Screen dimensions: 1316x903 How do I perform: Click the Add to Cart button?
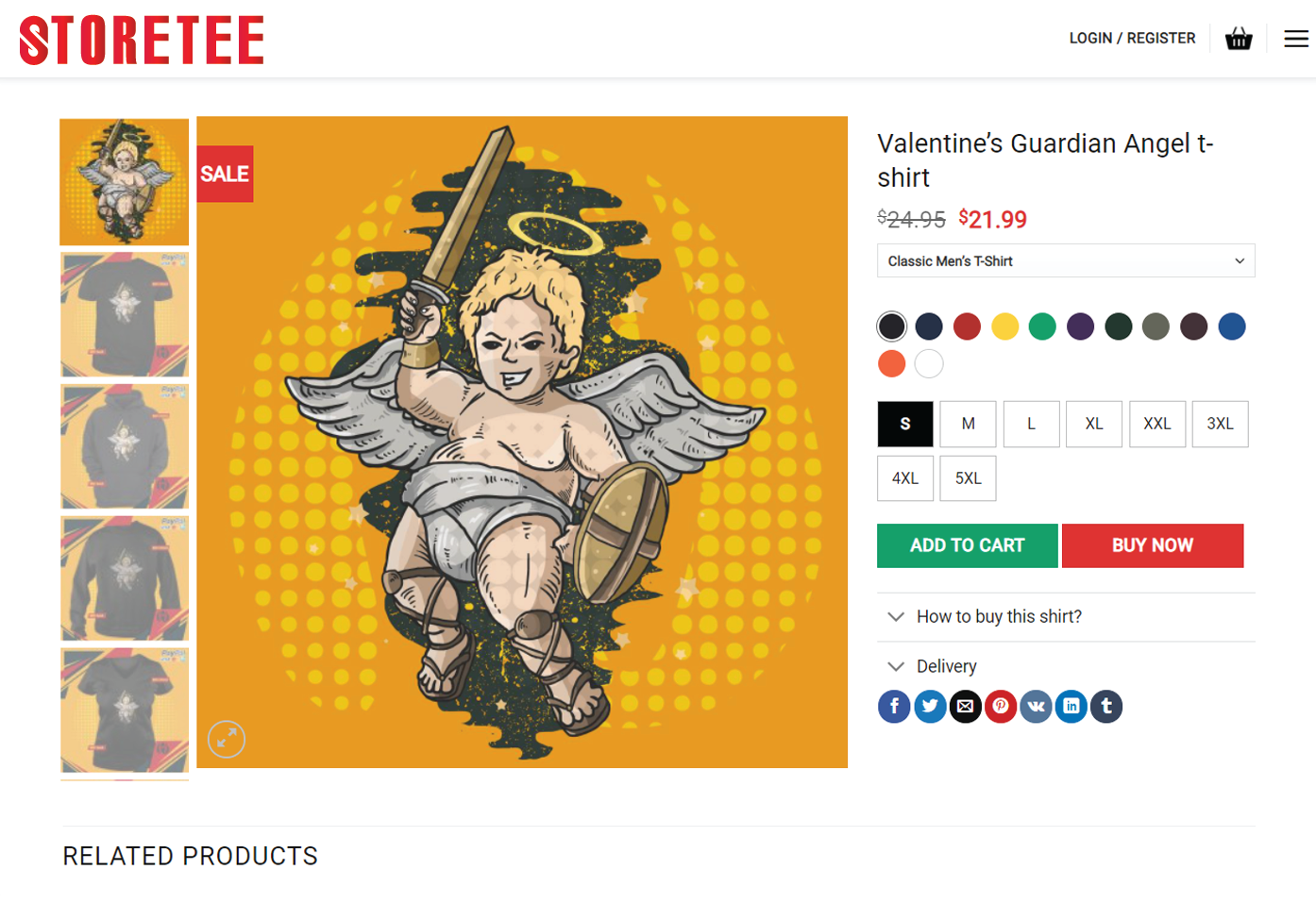point(968,545)
